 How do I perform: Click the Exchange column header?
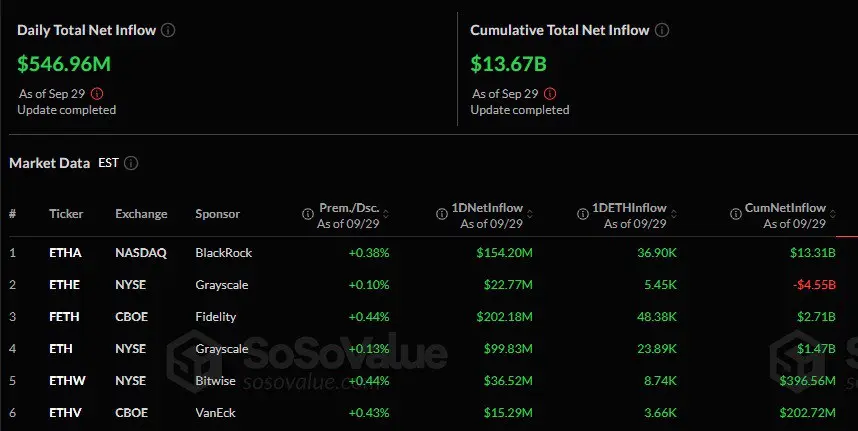[x=141, y=214]
